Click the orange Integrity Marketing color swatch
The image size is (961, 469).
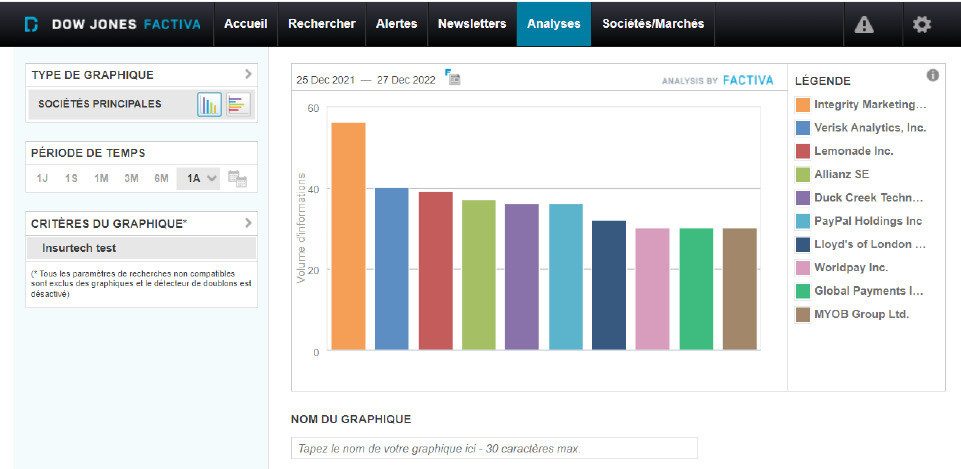tap(802, 104)
